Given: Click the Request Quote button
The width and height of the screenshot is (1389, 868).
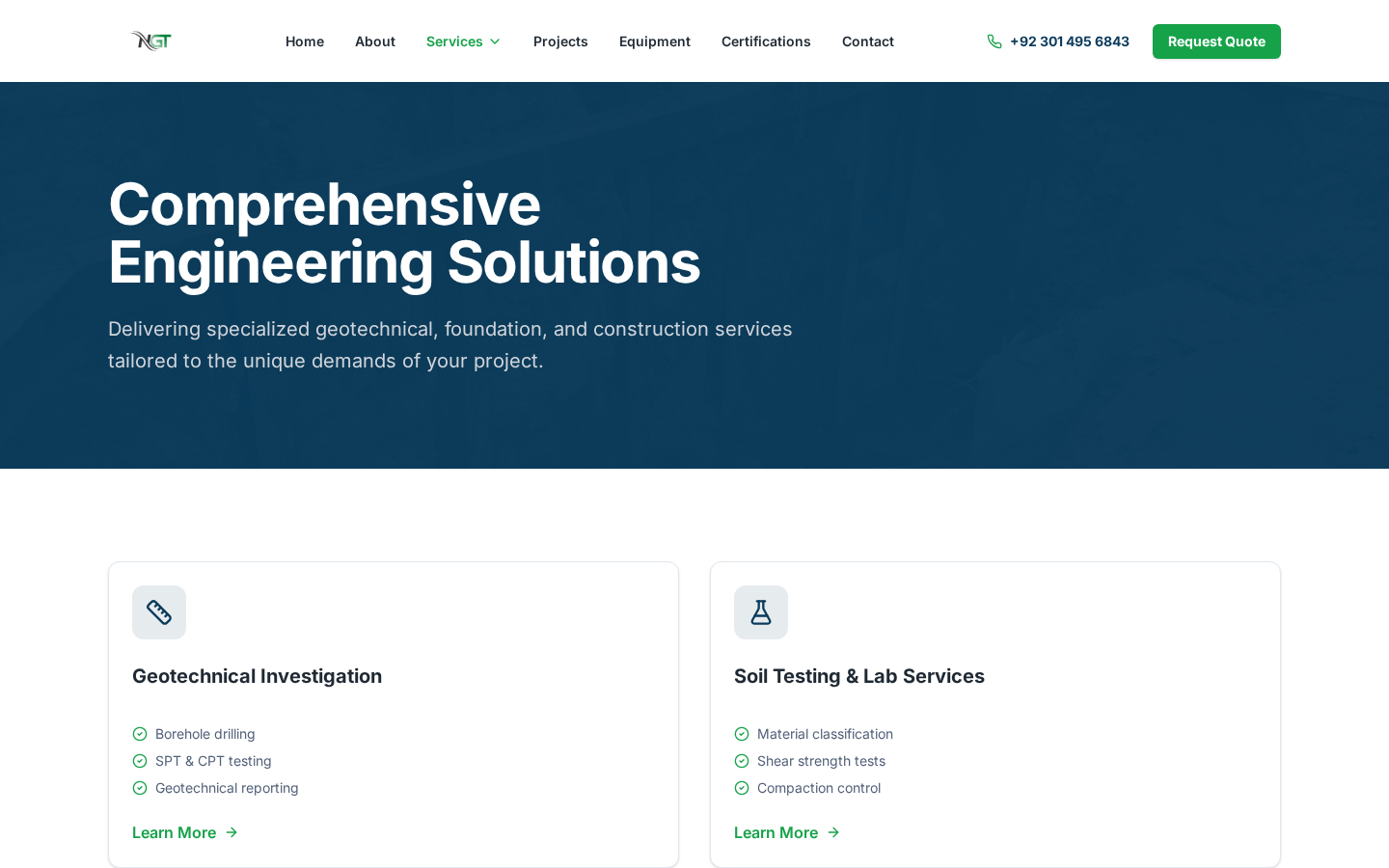Looking at the screenshot, I should click(x=1216, y=41).
